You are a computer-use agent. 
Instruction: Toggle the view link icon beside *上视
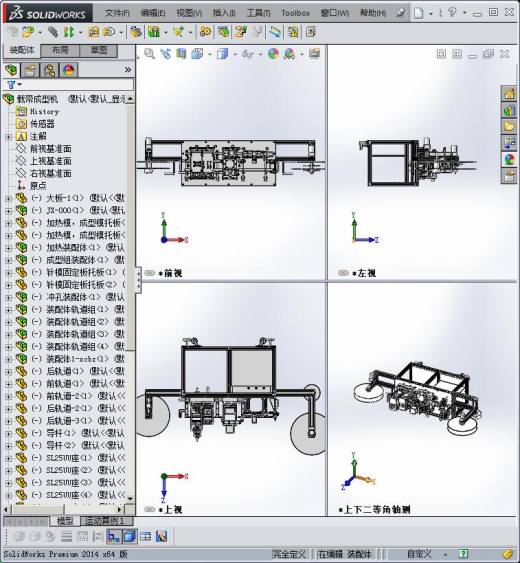coord(149,509)
